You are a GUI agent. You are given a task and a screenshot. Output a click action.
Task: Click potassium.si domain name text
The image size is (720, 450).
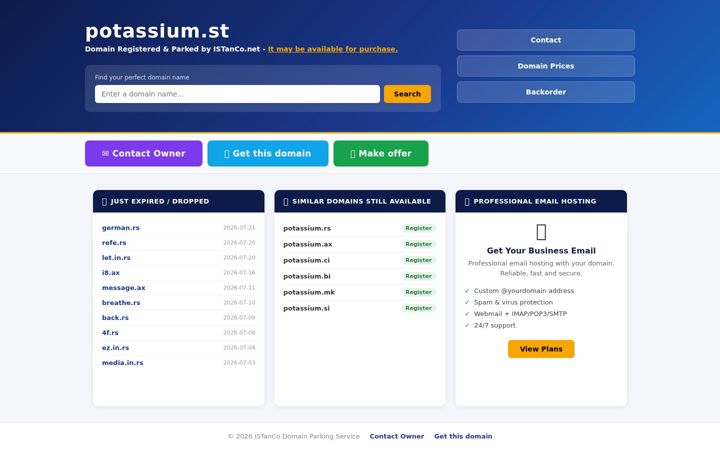coord(306,308)
